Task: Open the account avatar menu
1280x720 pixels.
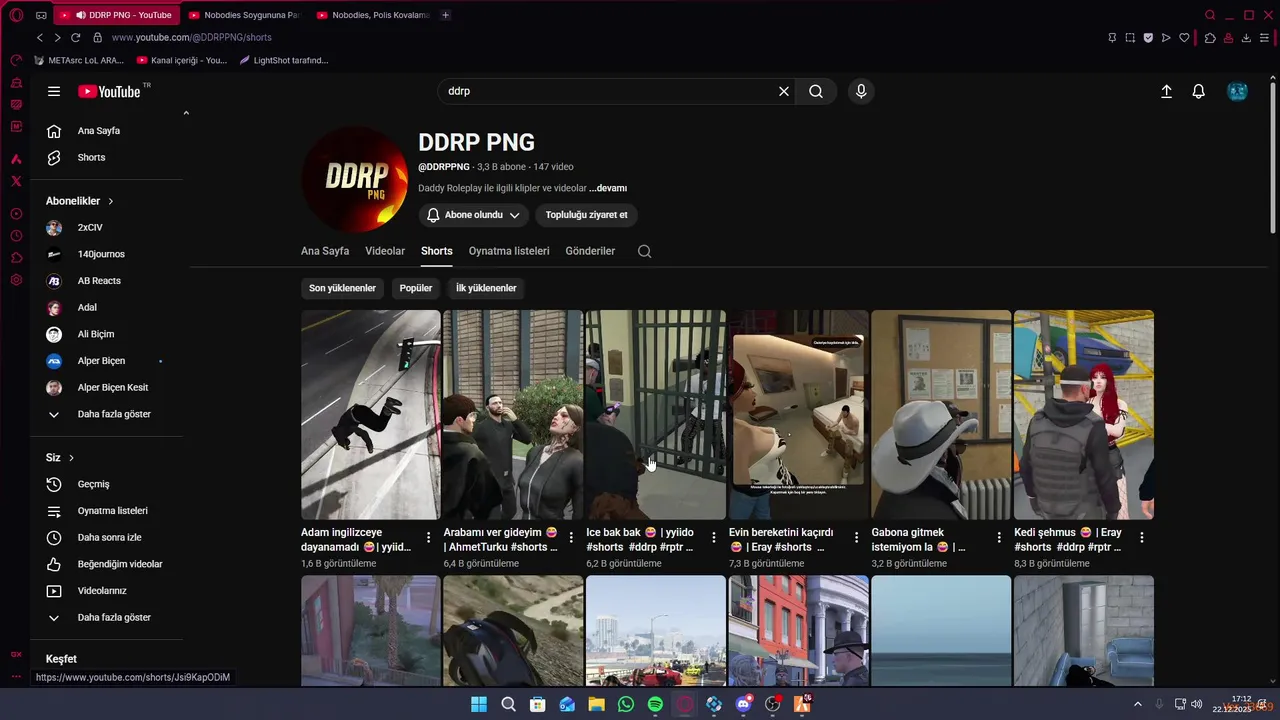Action: 1237,91
